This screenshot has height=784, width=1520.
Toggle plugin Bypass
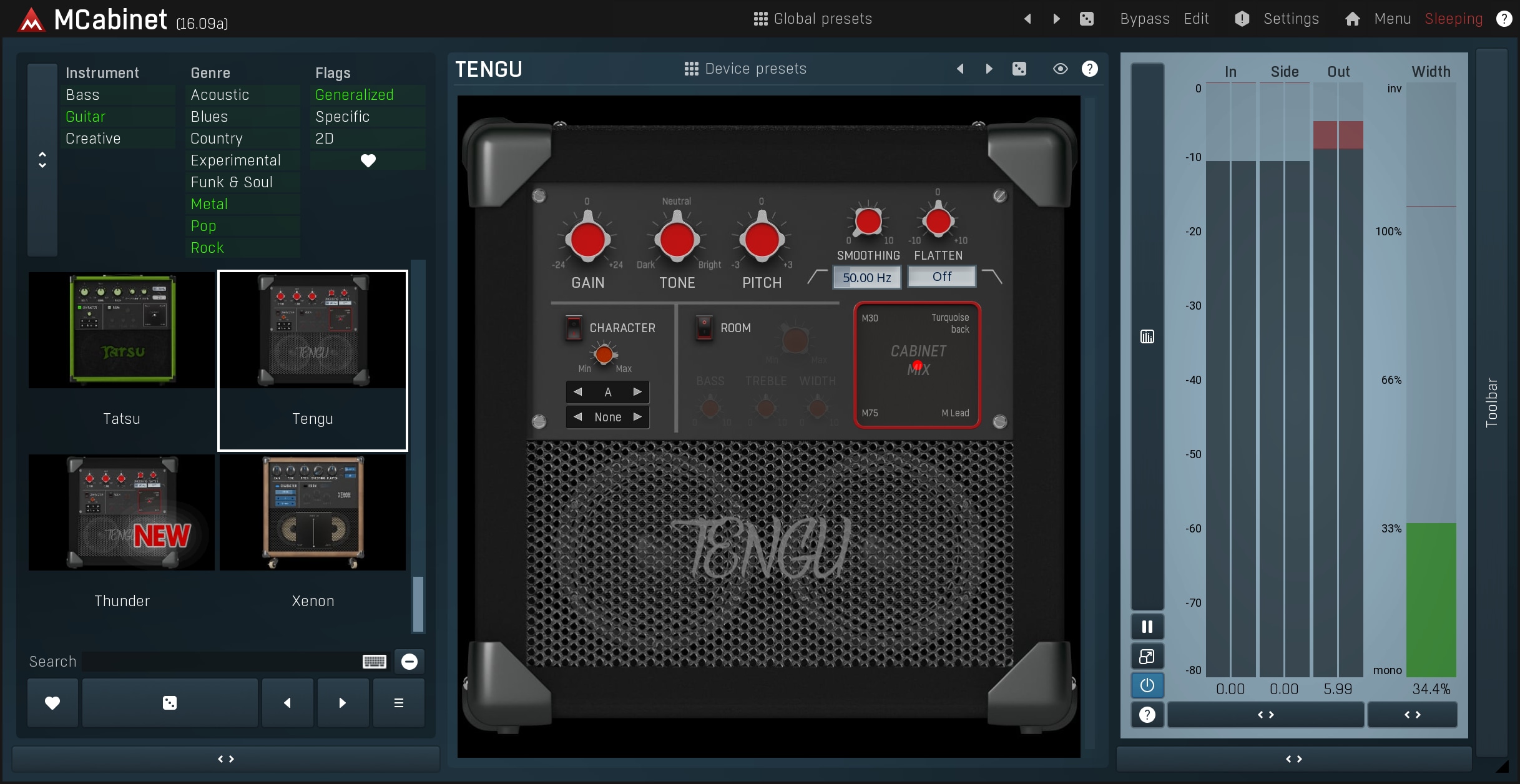pyautogui.click(x=1145, y=19)
